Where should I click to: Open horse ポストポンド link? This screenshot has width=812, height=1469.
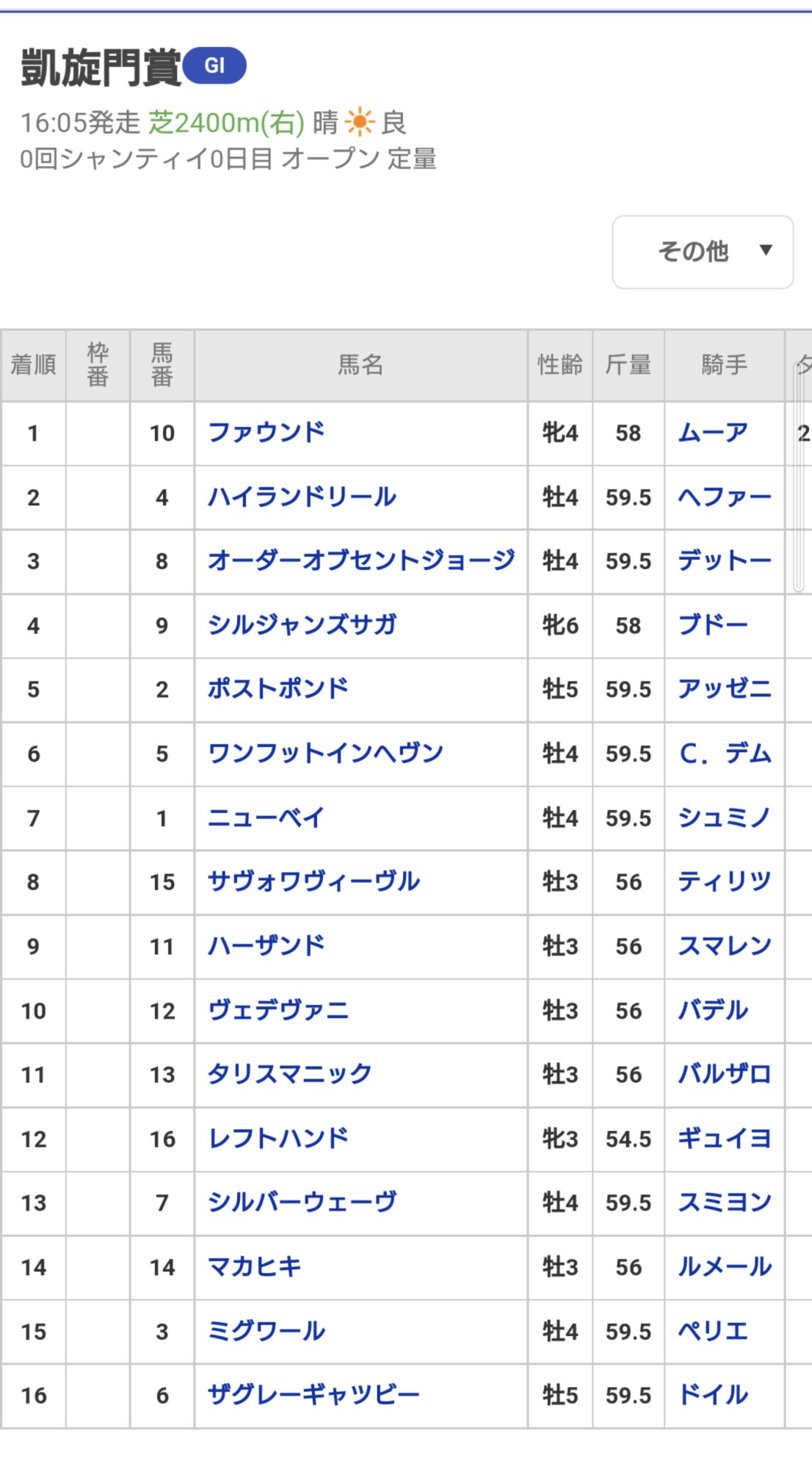pos(278,689)
